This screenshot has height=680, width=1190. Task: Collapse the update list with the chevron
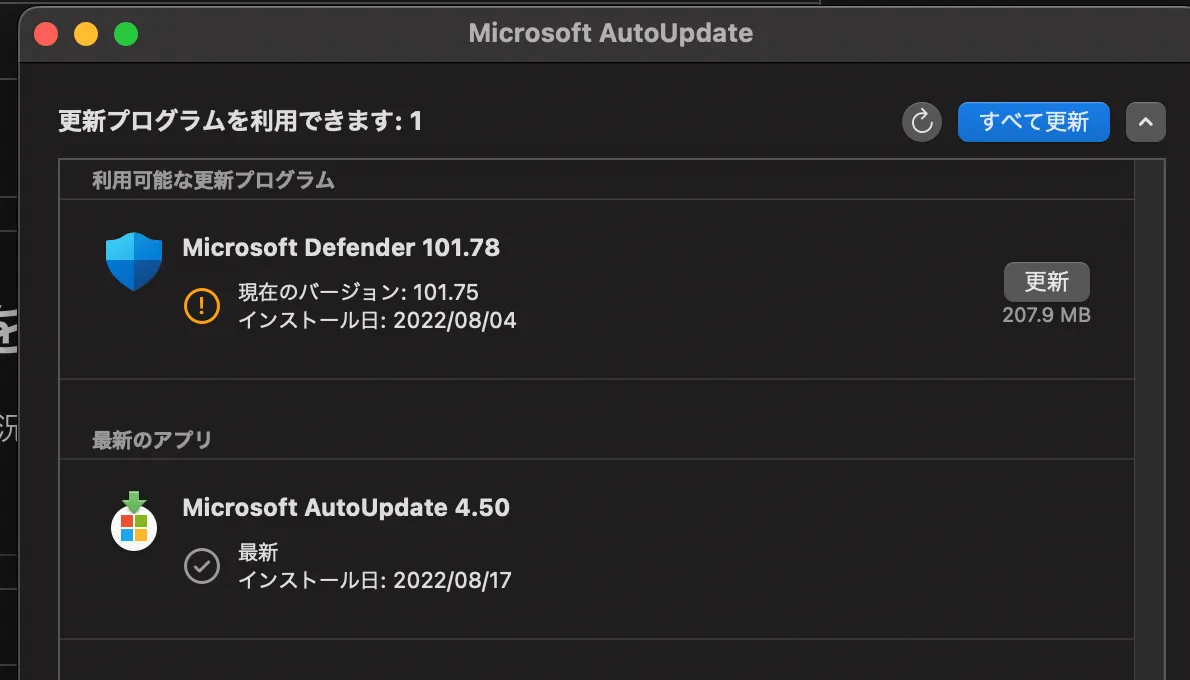pos(1146,122)
